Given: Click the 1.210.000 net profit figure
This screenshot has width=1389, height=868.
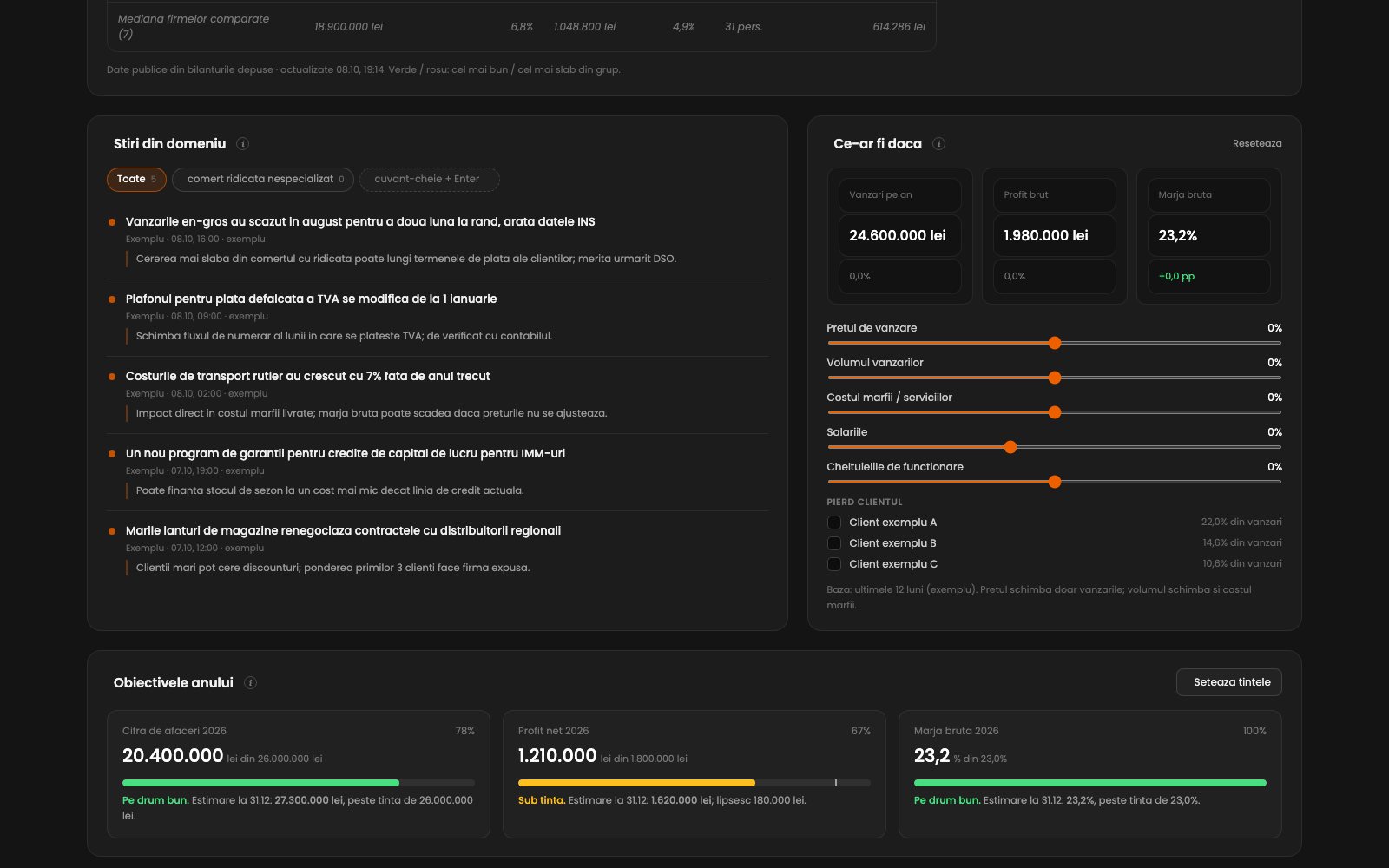Looking at the screenshot, I should click(x=557, y=756).
